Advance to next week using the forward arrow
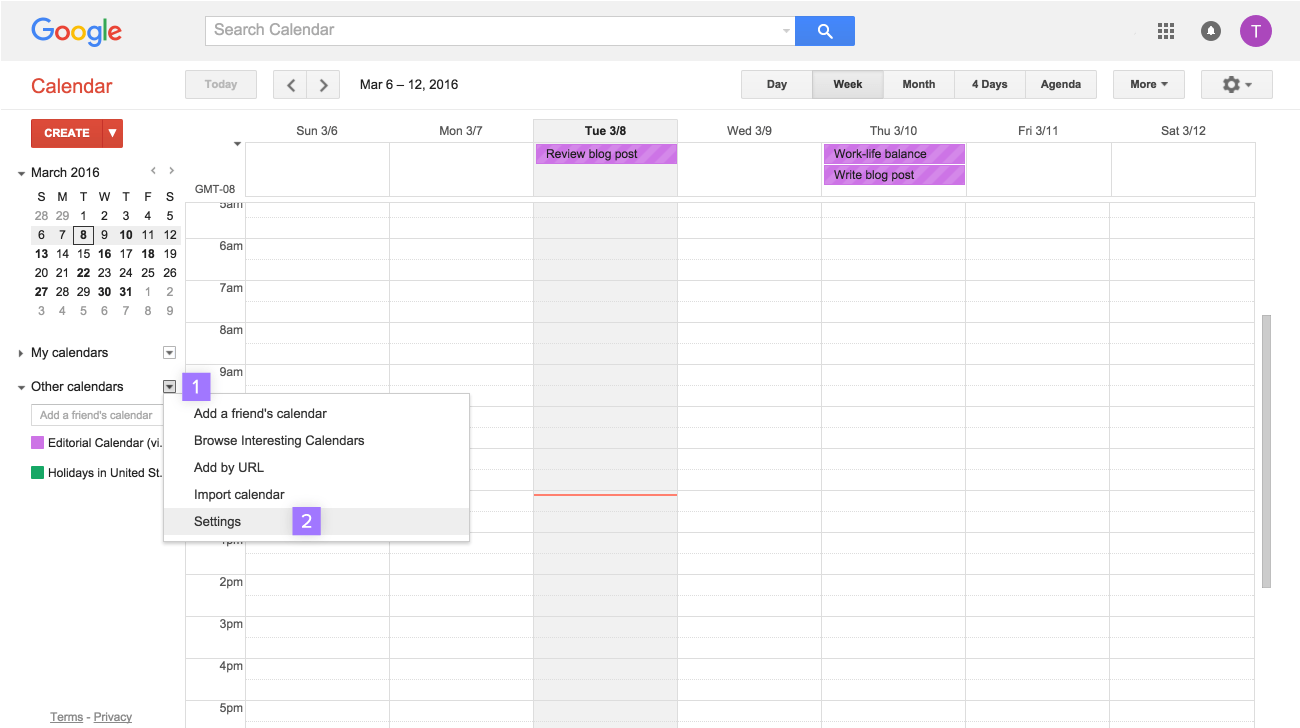The image size is (1300, 728). (x=323, y=84)
